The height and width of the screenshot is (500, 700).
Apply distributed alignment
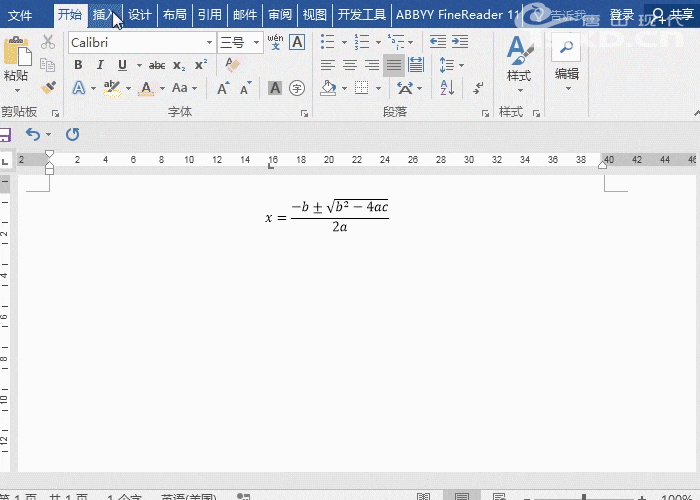(416, 65)
